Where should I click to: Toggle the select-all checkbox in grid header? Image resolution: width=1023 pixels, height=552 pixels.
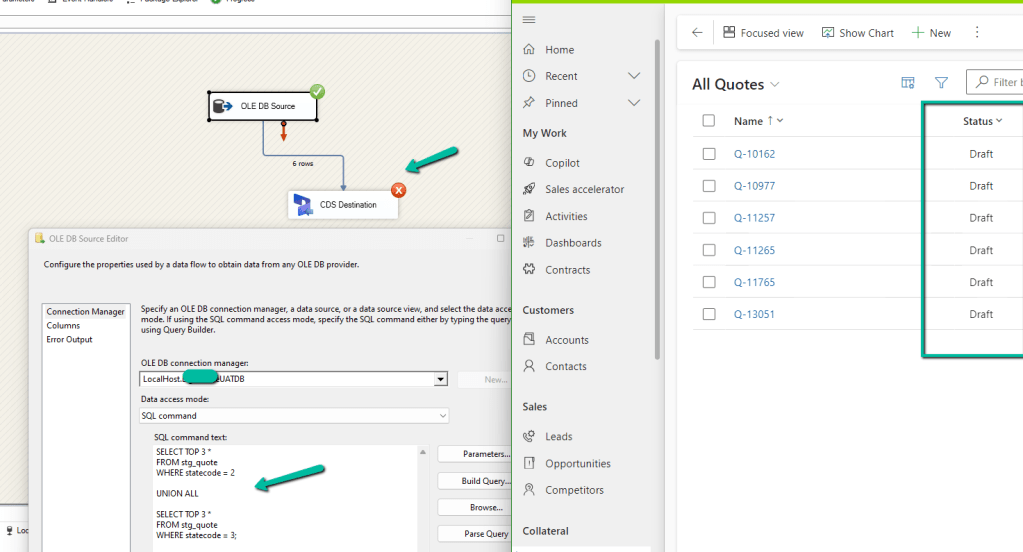pyautogui.click(x=709, y=121)
